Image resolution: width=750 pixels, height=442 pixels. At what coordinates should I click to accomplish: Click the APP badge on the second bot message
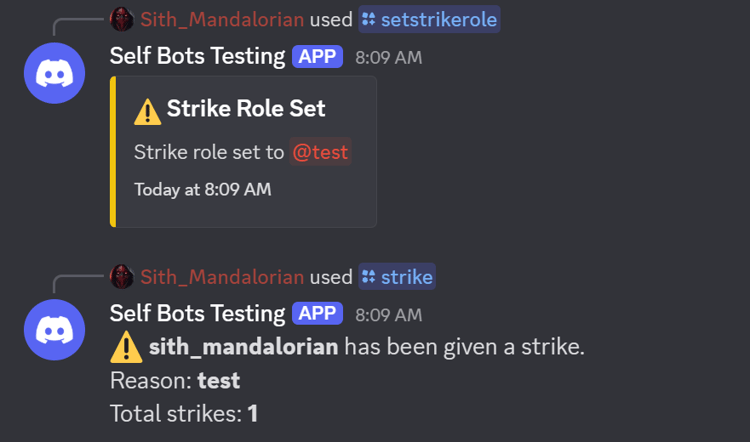coord(318,314)
